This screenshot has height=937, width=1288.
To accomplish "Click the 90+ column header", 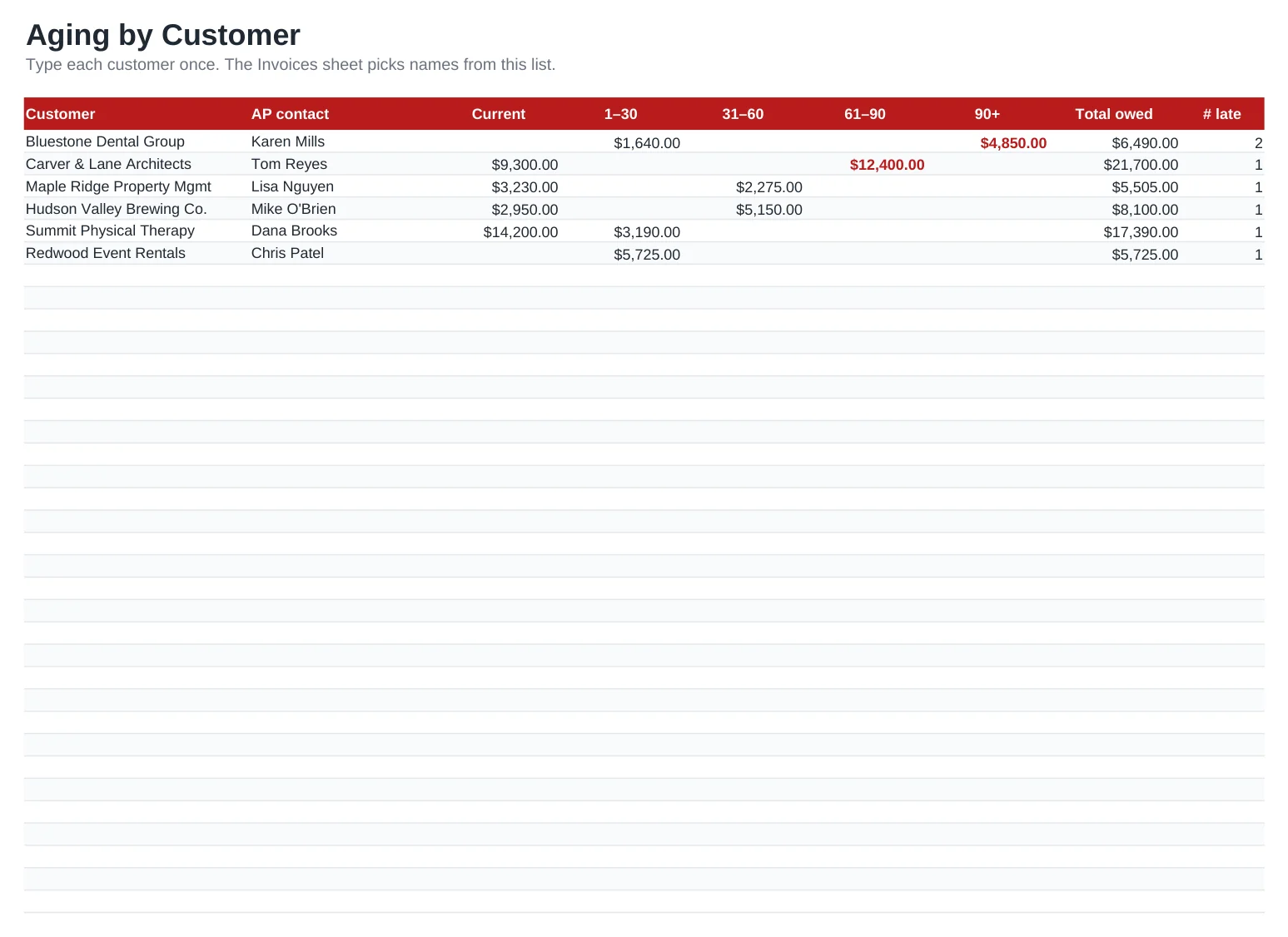I will tap(987, 114).
